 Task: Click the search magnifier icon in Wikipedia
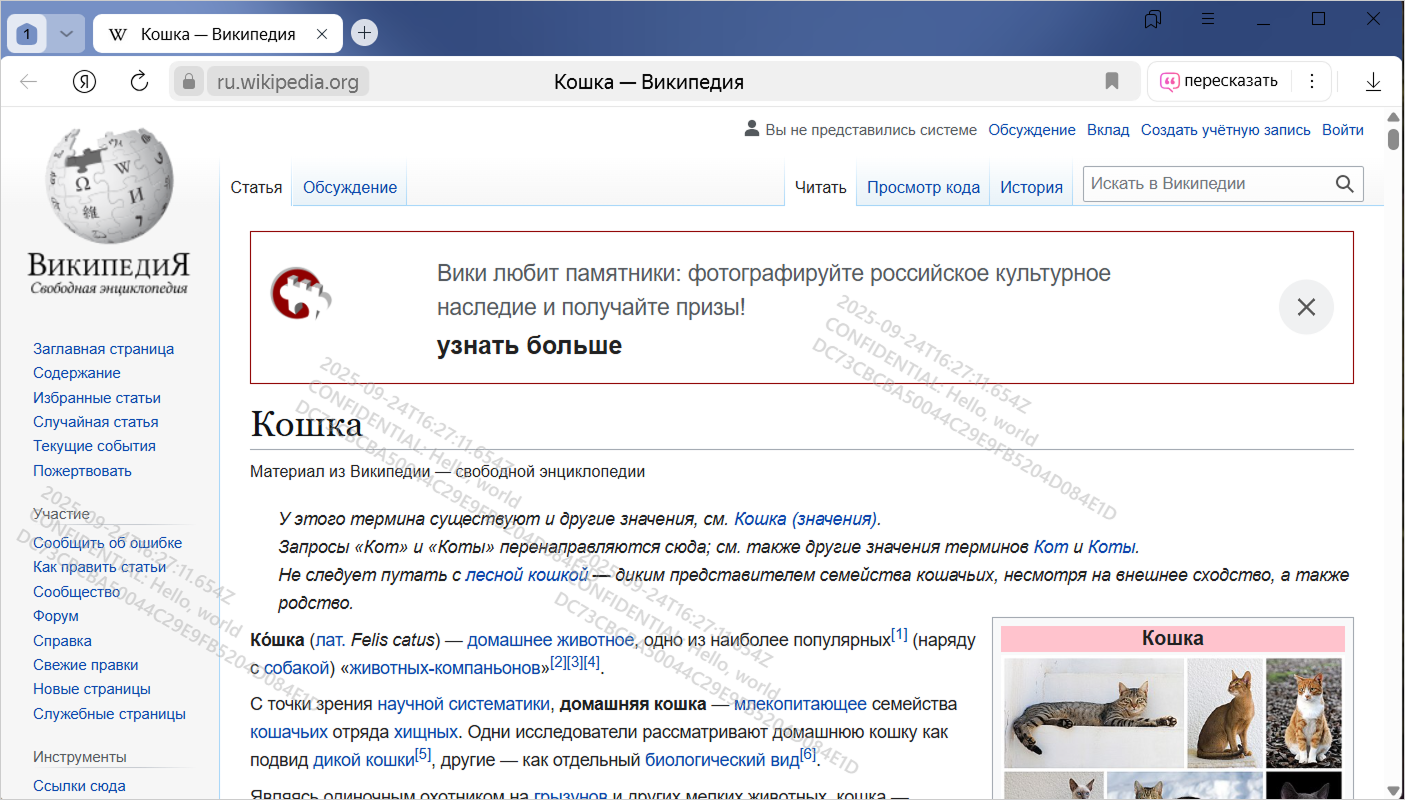1344,184
